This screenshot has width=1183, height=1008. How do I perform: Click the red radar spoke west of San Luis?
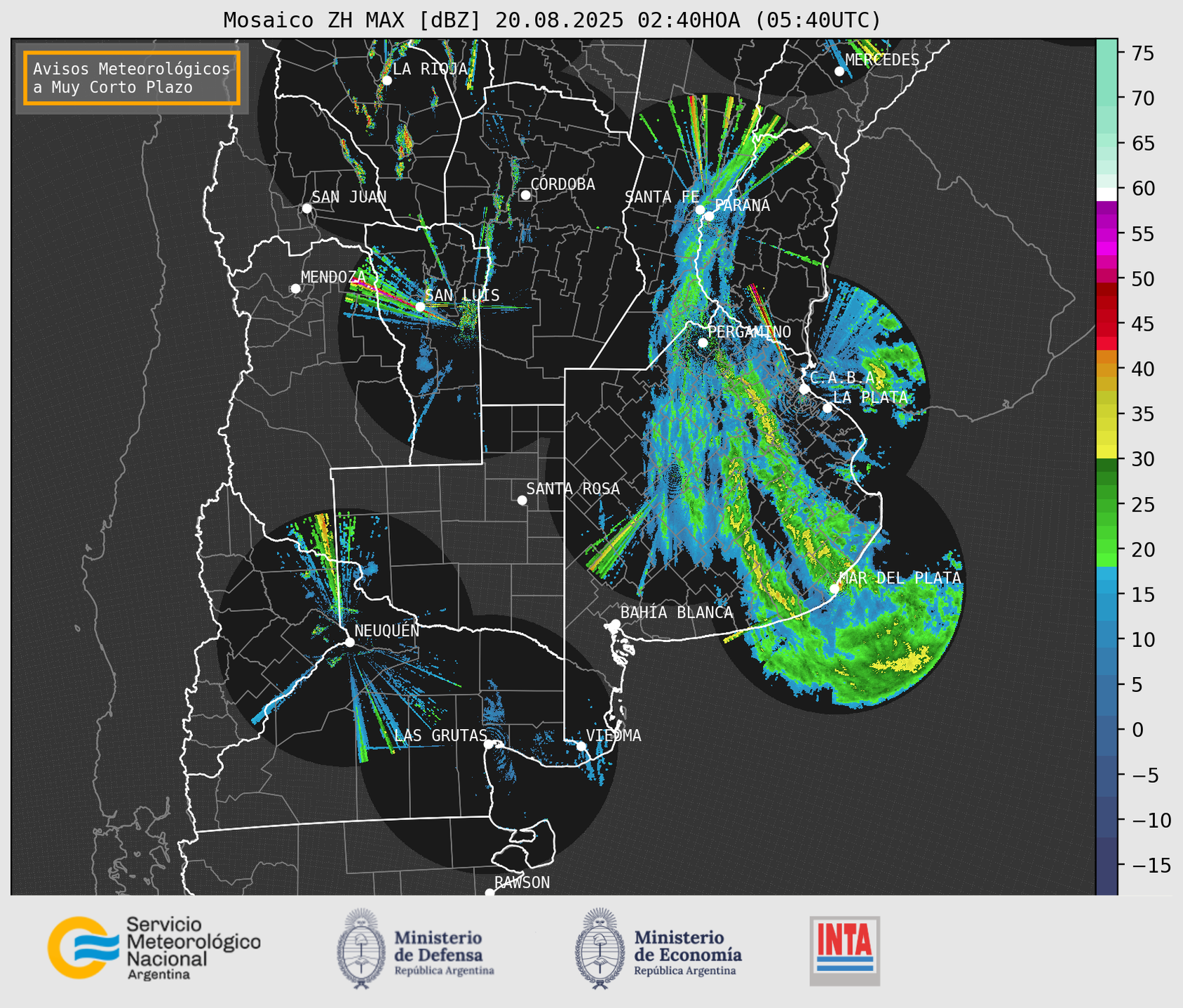(384, 294)
